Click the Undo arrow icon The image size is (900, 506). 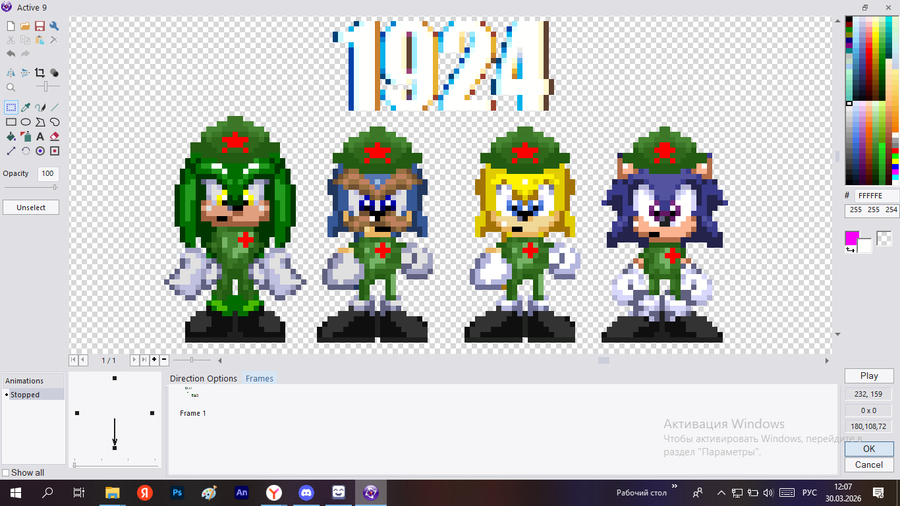pyautogui.click(x=11, y=54)
